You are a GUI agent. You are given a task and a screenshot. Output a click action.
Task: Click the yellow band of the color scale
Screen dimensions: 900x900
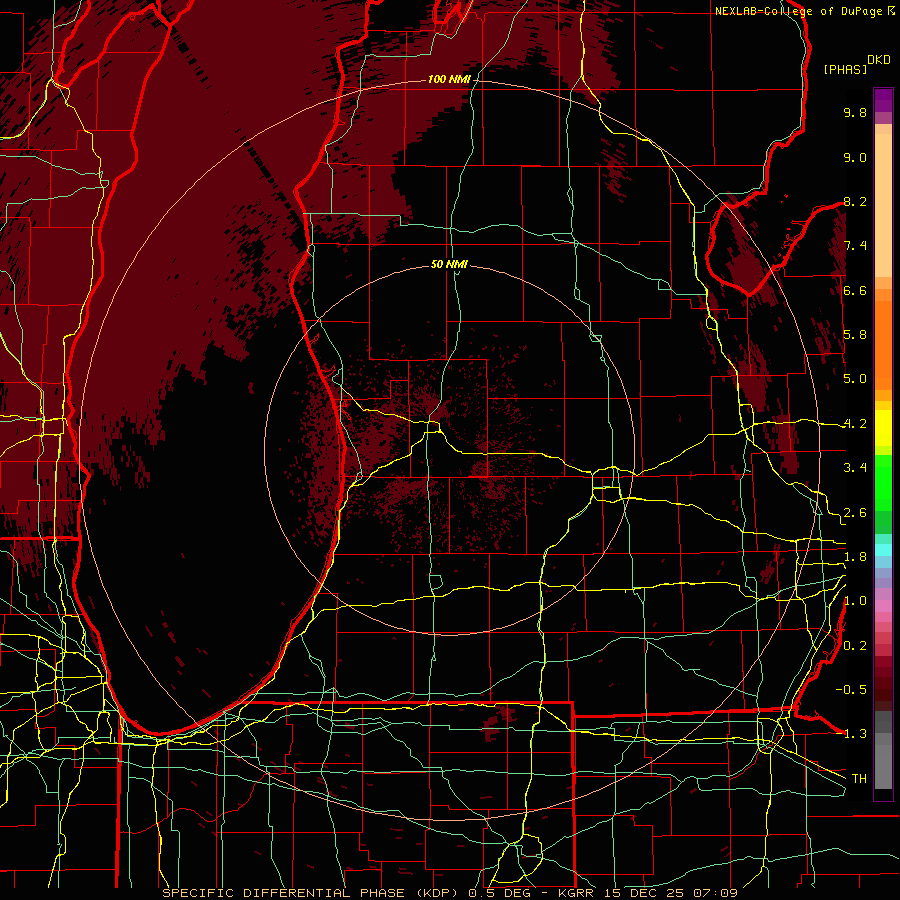(x=883, y=428)
